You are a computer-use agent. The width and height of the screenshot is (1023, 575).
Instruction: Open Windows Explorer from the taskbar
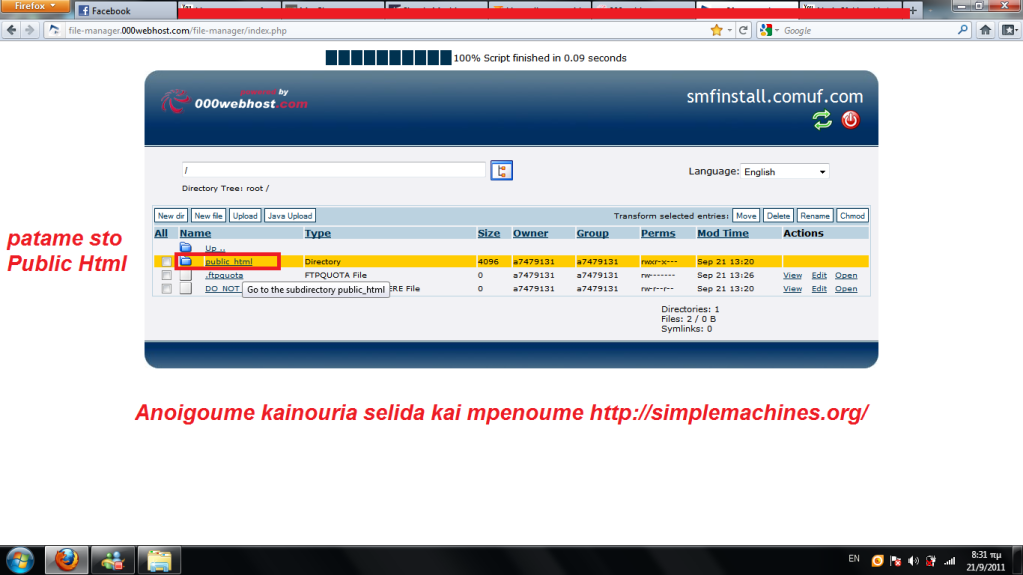[x=158, y=560]
